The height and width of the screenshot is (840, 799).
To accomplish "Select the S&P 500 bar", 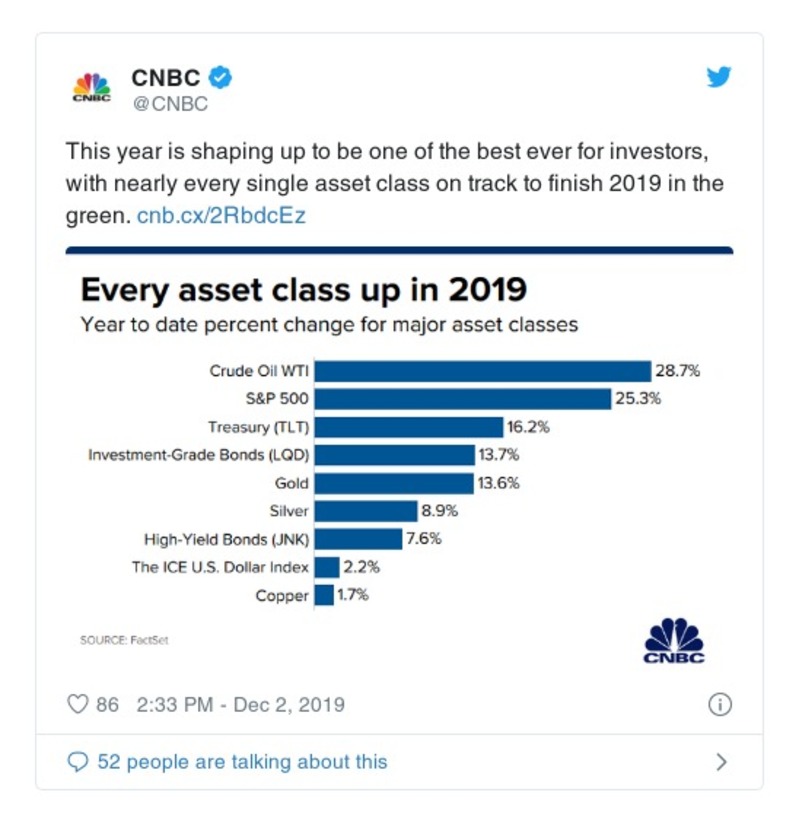I will click(462, 399).
